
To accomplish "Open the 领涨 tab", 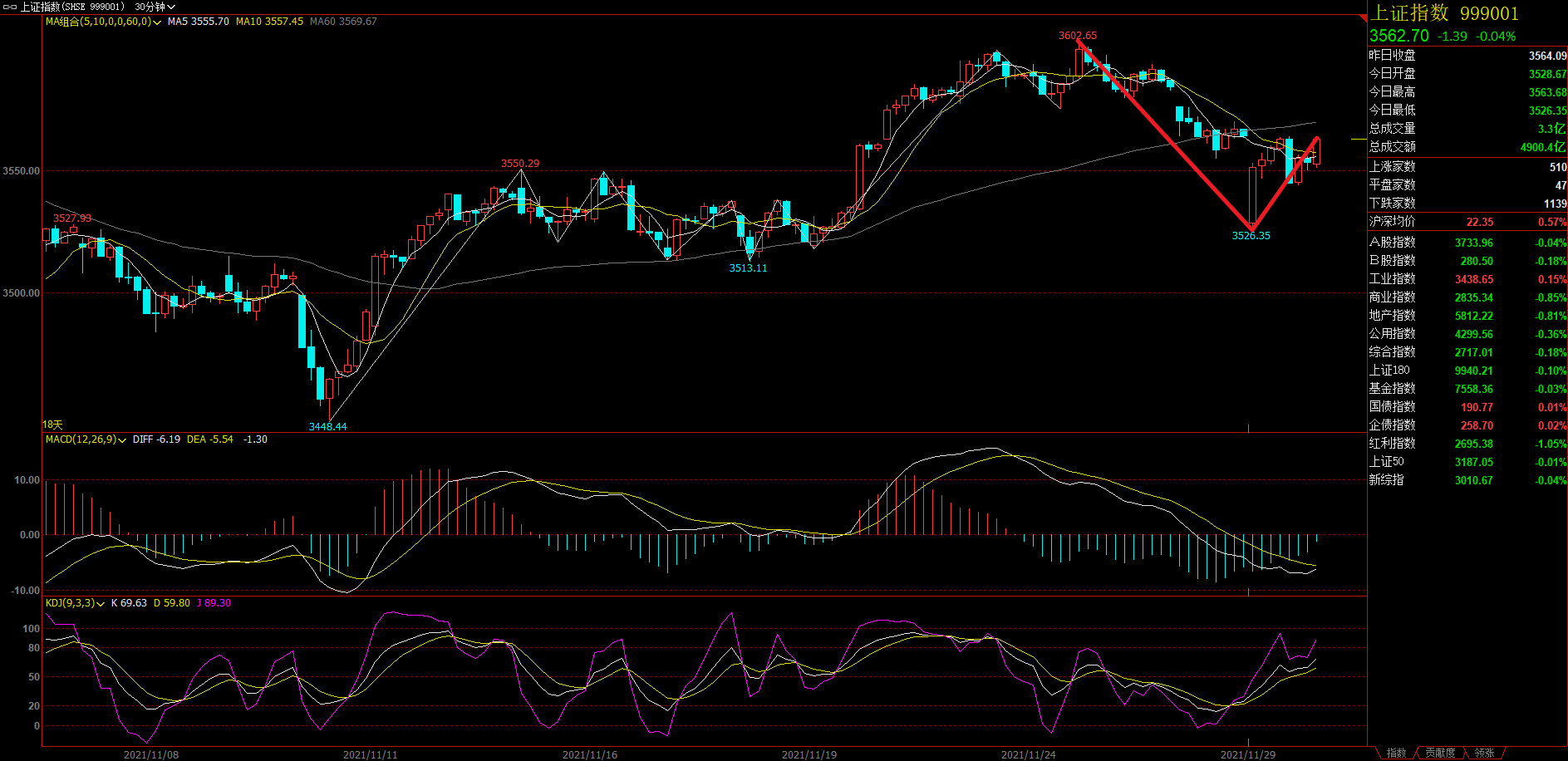I will point(1484,753).
